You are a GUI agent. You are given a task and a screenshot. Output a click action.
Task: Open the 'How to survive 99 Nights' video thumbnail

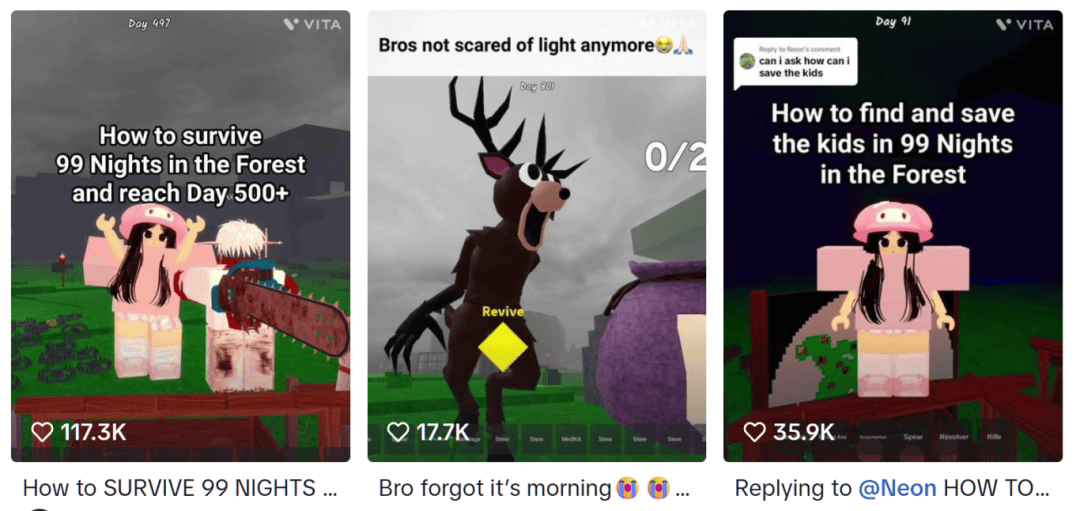[180, 236]
